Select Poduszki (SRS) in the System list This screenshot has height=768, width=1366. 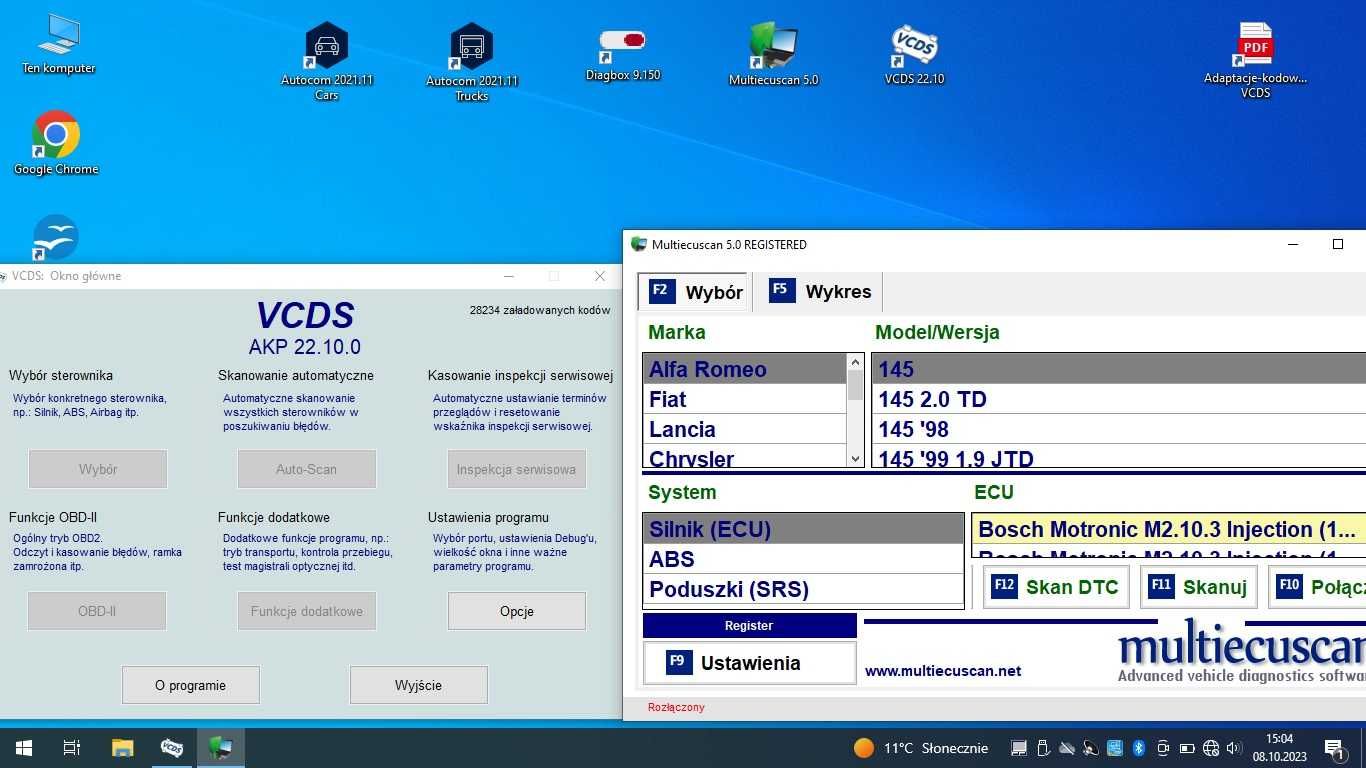click(x=803, y=589)
